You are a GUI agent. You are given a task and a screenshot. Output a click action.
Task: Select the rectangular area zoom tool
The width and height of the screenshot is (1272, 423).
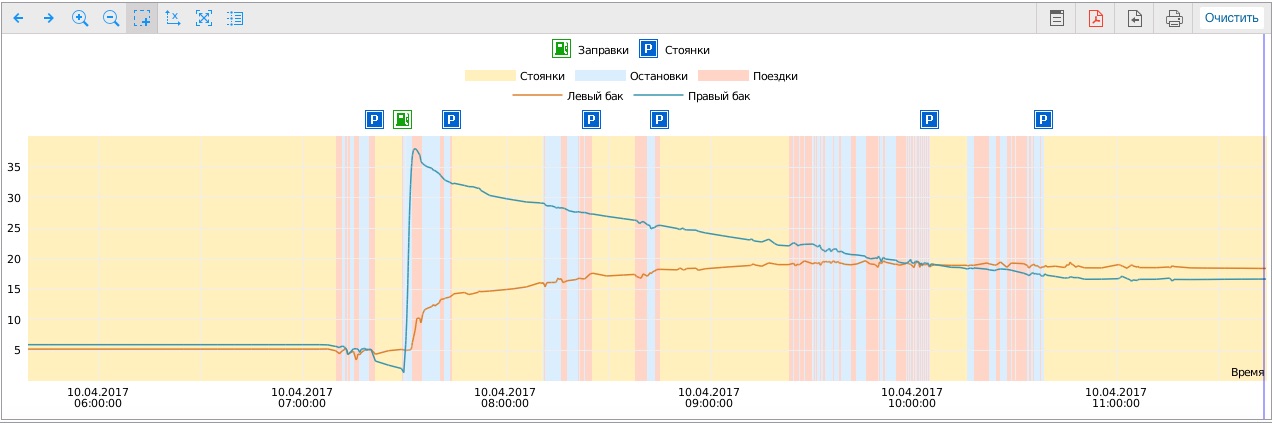pyautogui.click(x=142, y=18)
